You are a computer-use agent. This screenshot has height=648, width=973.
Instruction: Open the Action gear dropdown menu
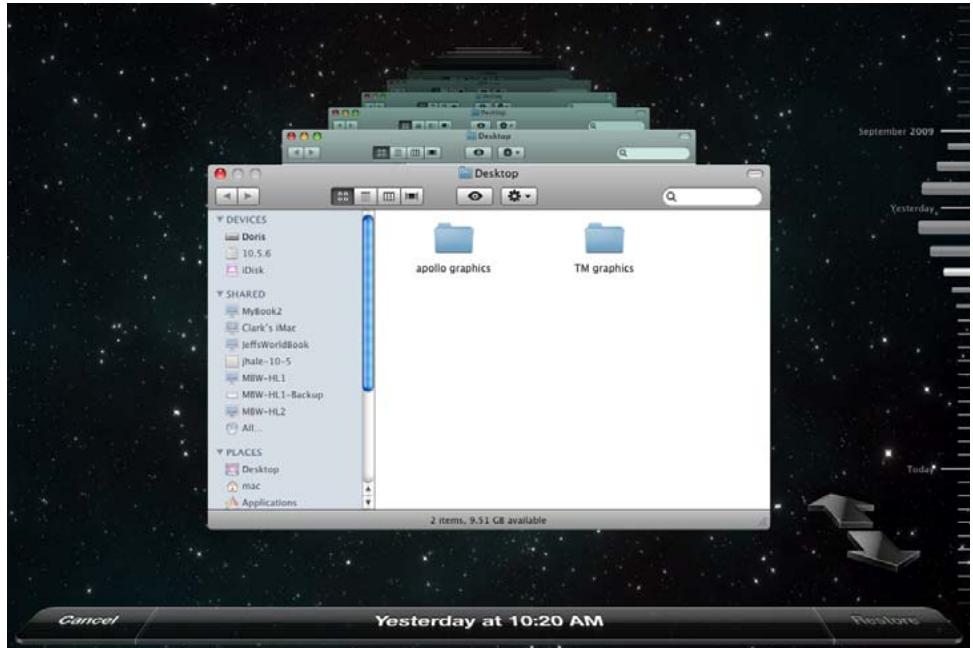click(519, 196)
